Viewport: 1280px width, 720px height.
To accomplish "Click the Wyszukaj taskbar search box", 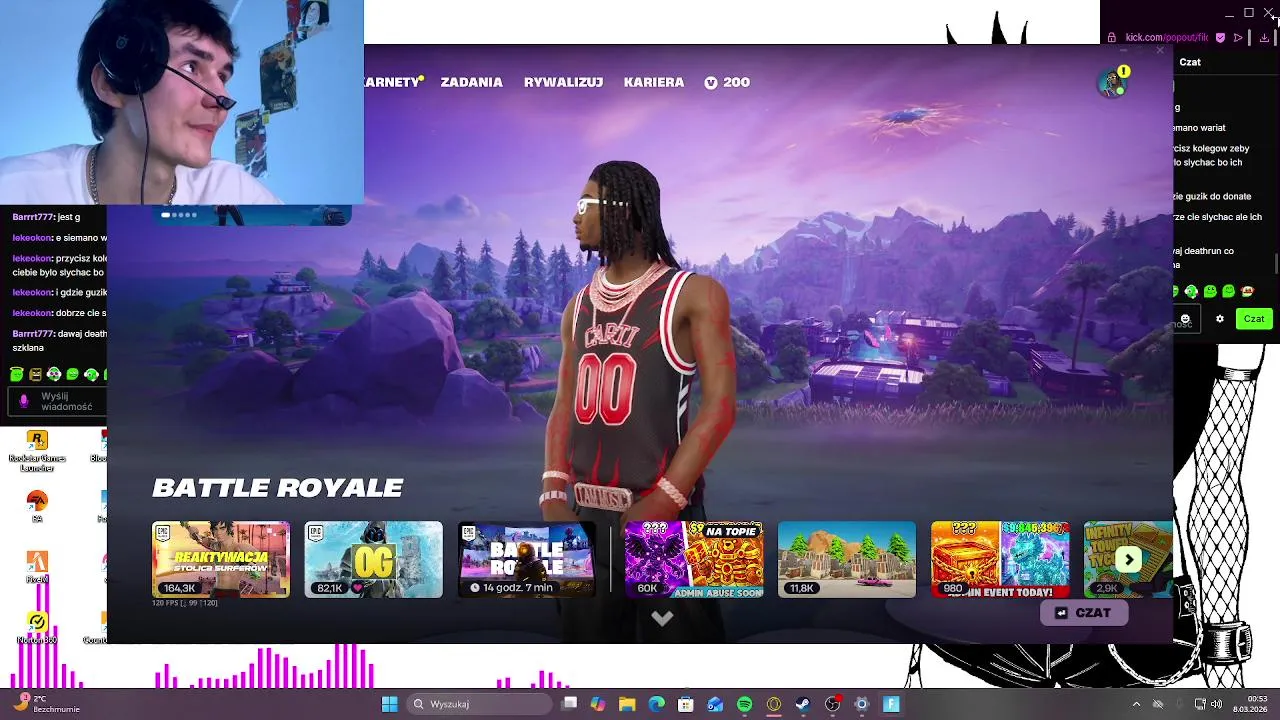I will click(480, 704).
